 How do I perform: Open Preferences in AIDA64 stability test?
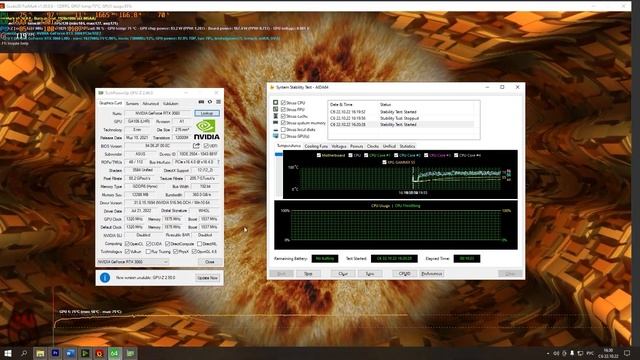click(431, 274)
